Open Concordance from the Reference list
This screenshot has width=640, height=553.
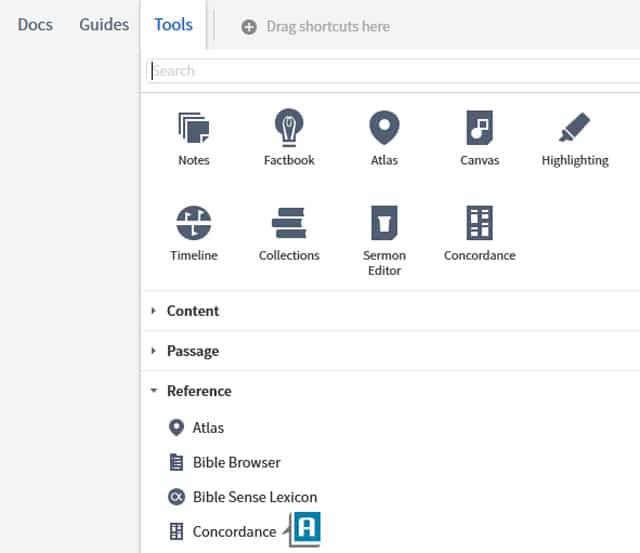point(234,531)
